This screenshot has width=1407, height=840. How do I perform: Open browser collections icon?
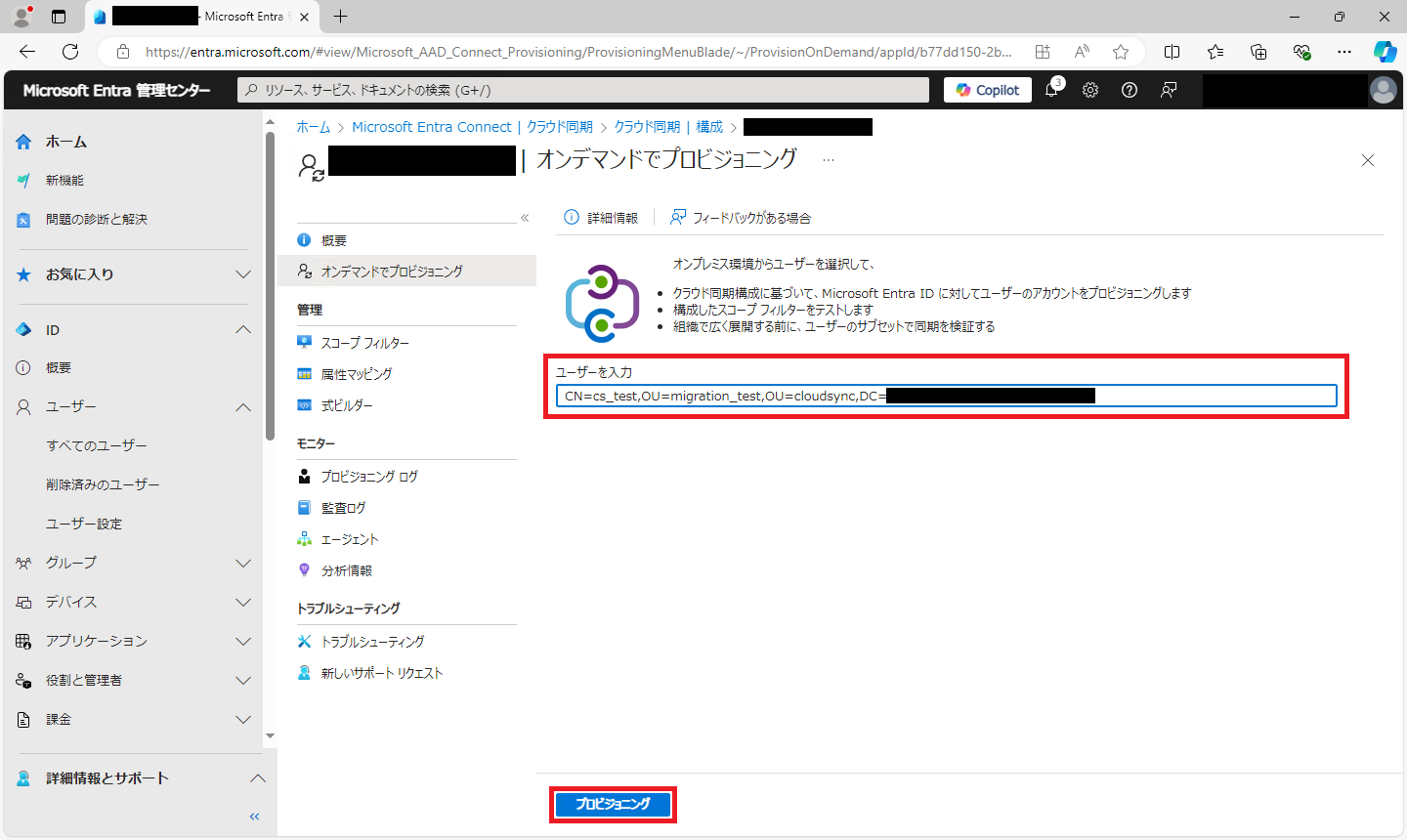point(1258,52)
